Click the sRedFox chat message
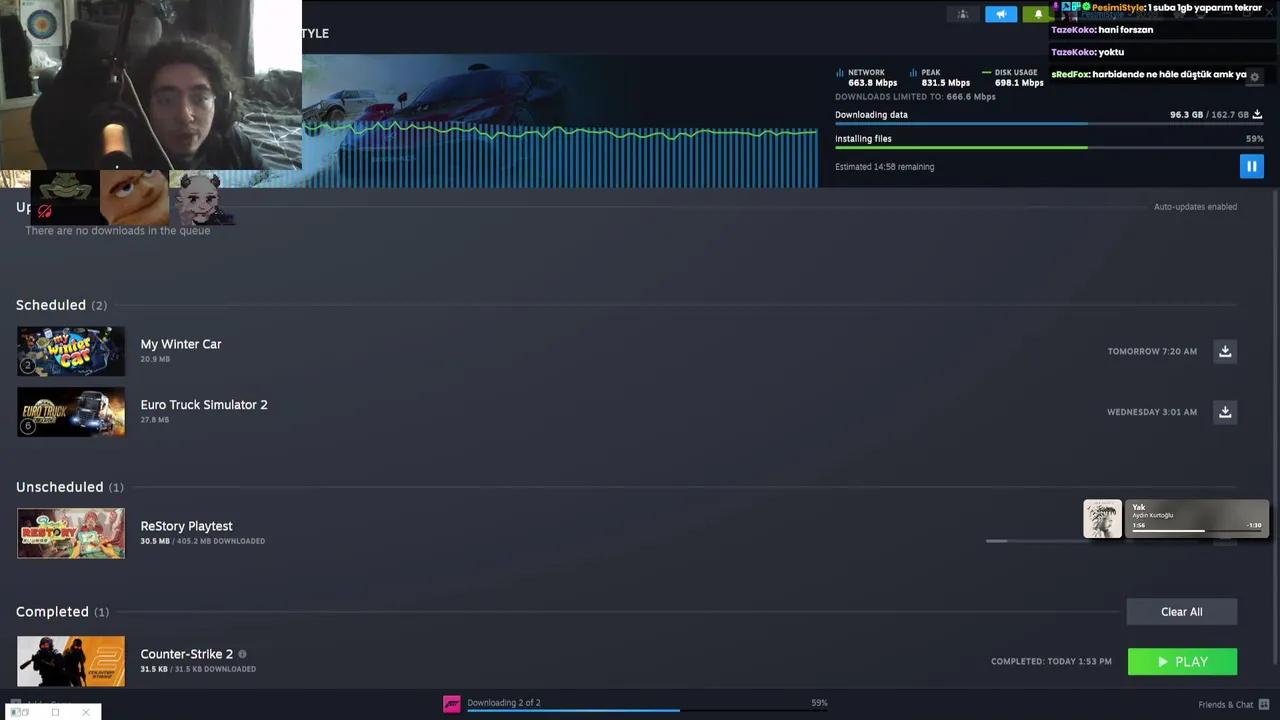1280x720 pixels. tap(1149, 74)
